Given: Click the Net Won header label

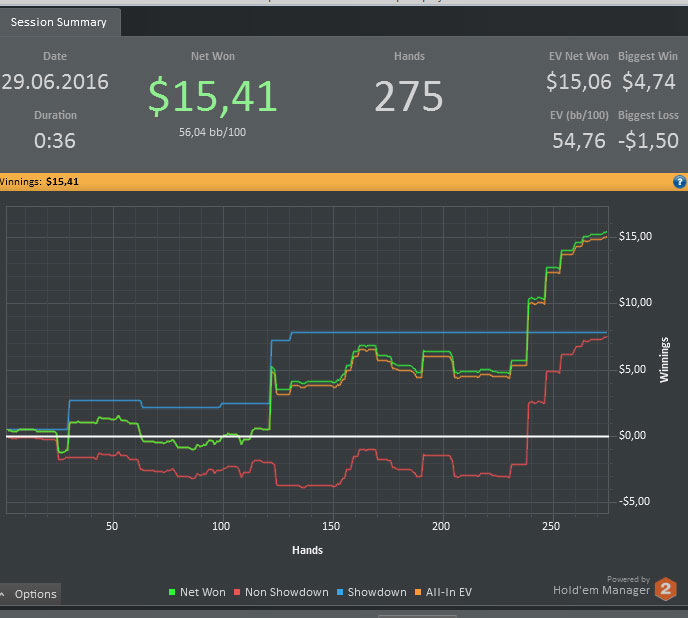Looking at the screenshot, I should [213, 56].
